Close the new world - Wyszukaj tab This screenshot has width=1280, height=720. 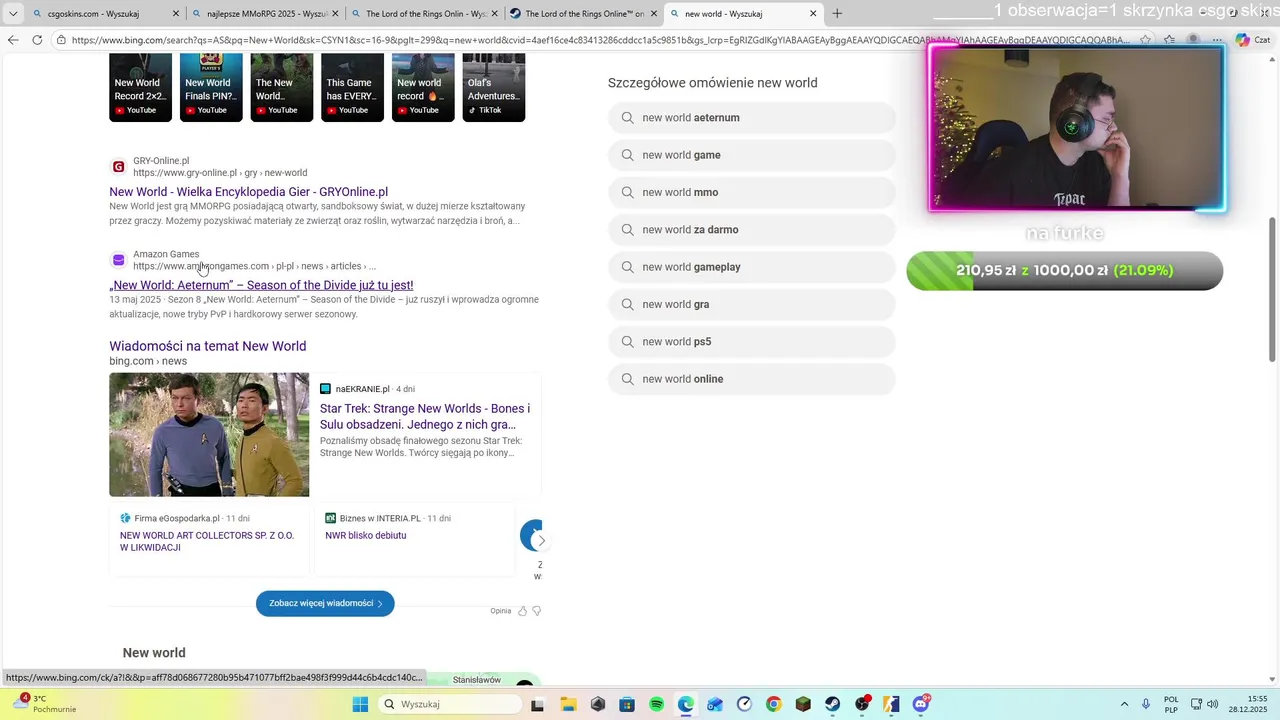(813, 14)
